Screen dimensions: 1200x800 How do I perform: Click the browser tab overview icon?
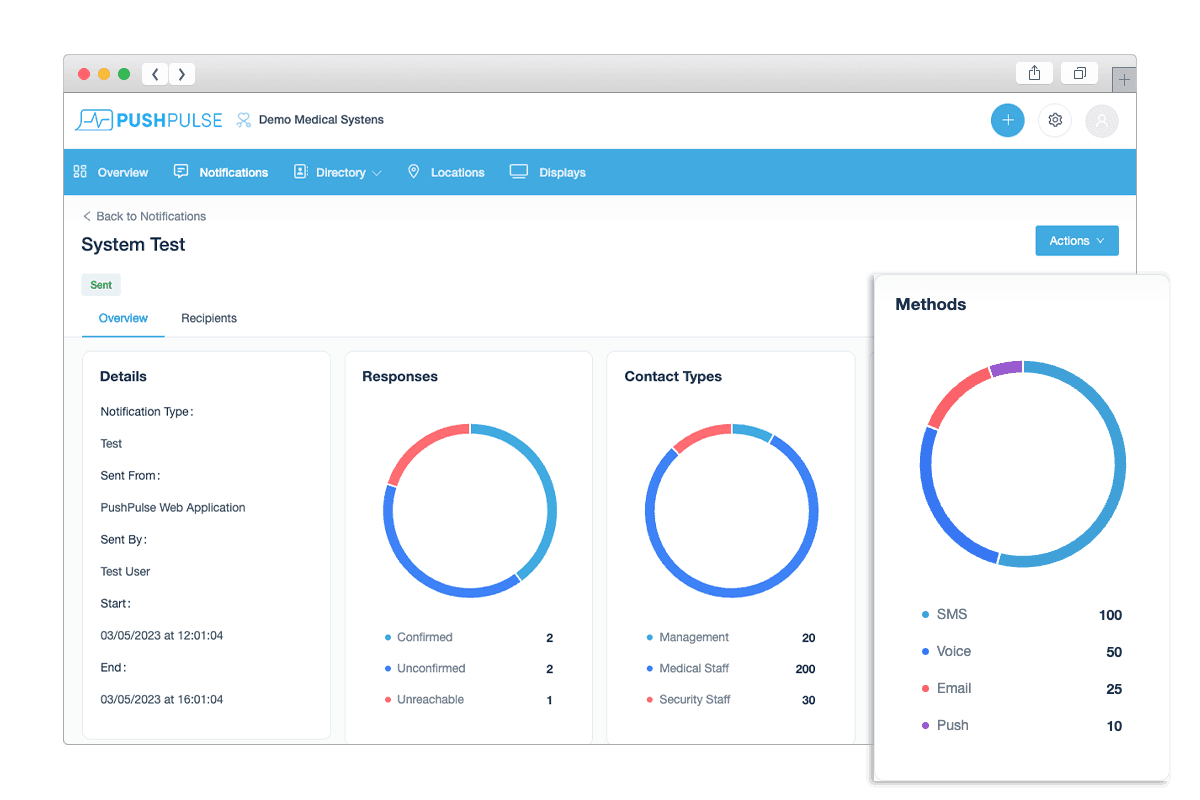coord(1080,73)
